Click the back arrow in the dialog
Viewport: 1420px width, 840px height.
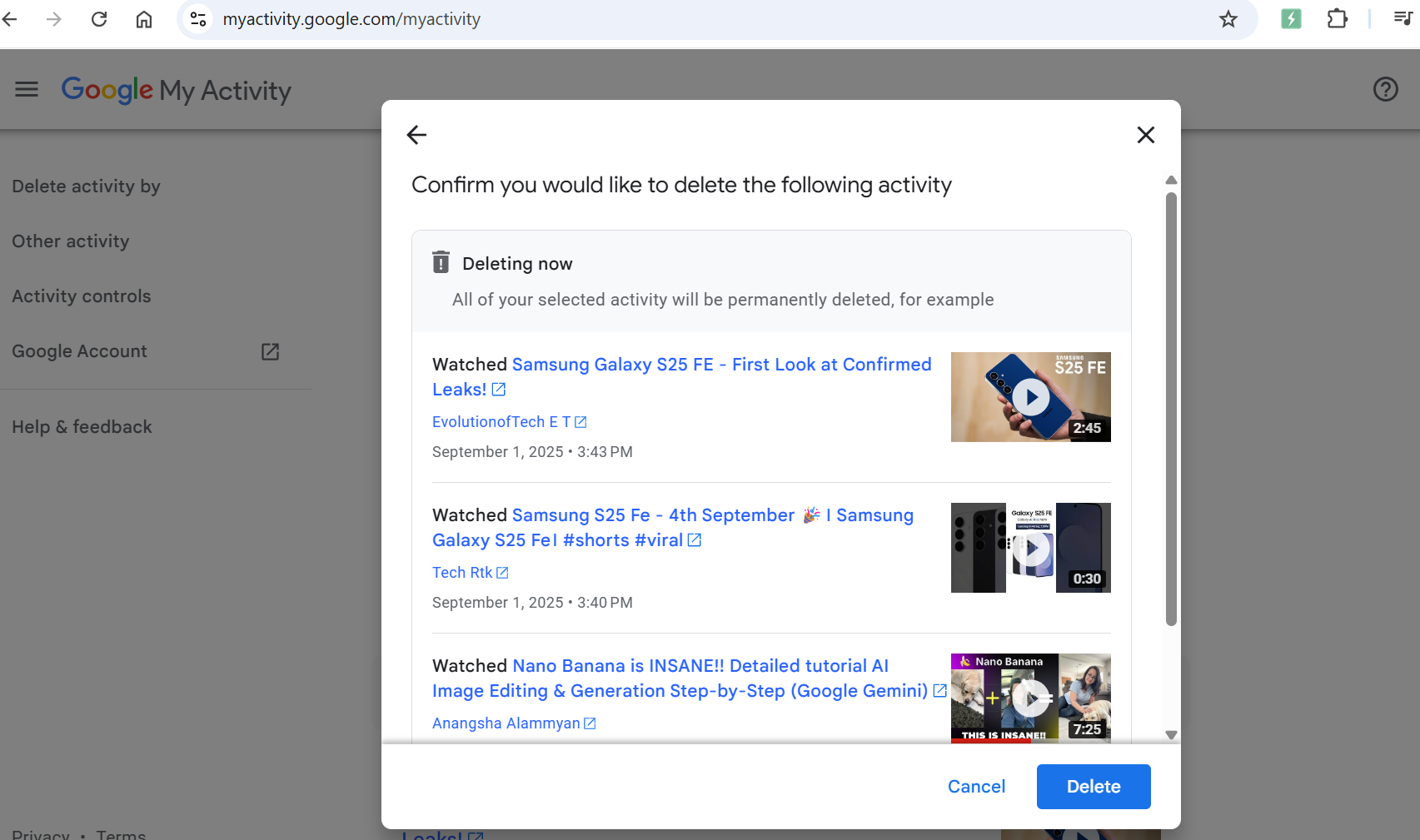tap(416, 135)
